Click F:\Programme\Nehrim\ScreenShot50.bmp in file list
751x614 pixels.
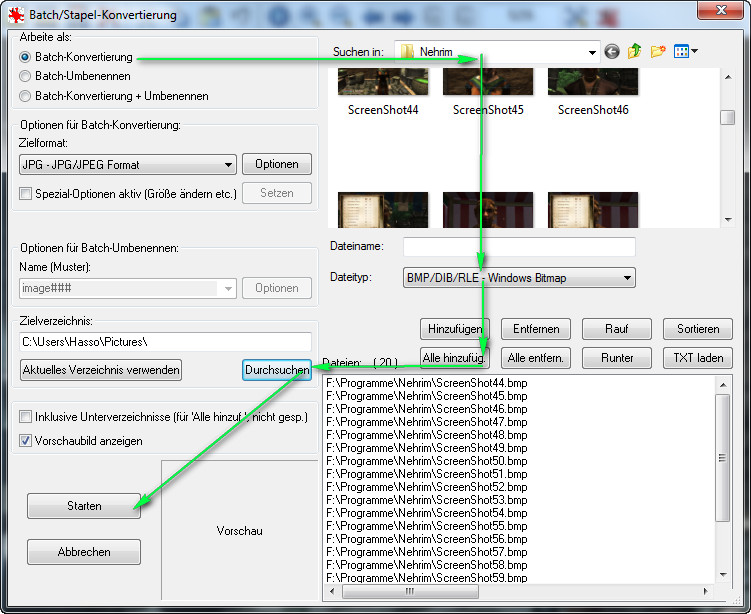(426, 461)
